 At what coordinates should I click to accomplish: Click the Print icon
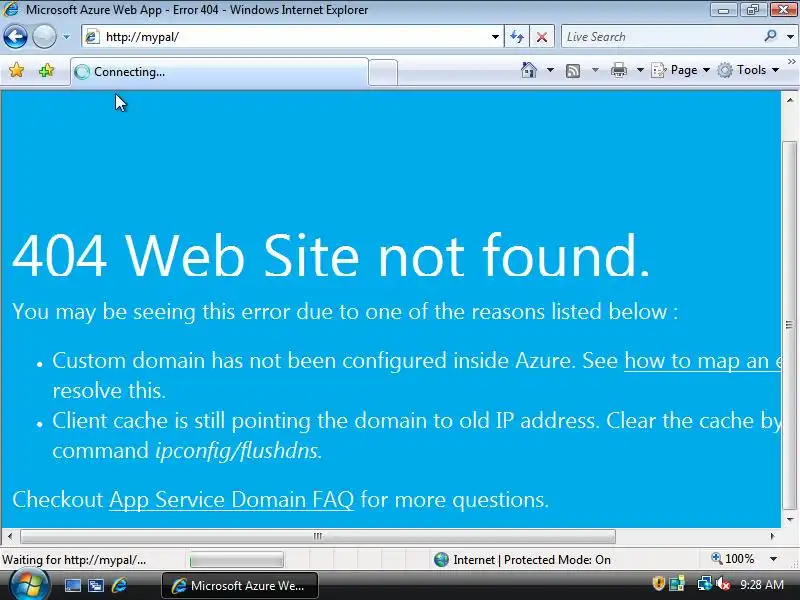[x=618, y=70]
